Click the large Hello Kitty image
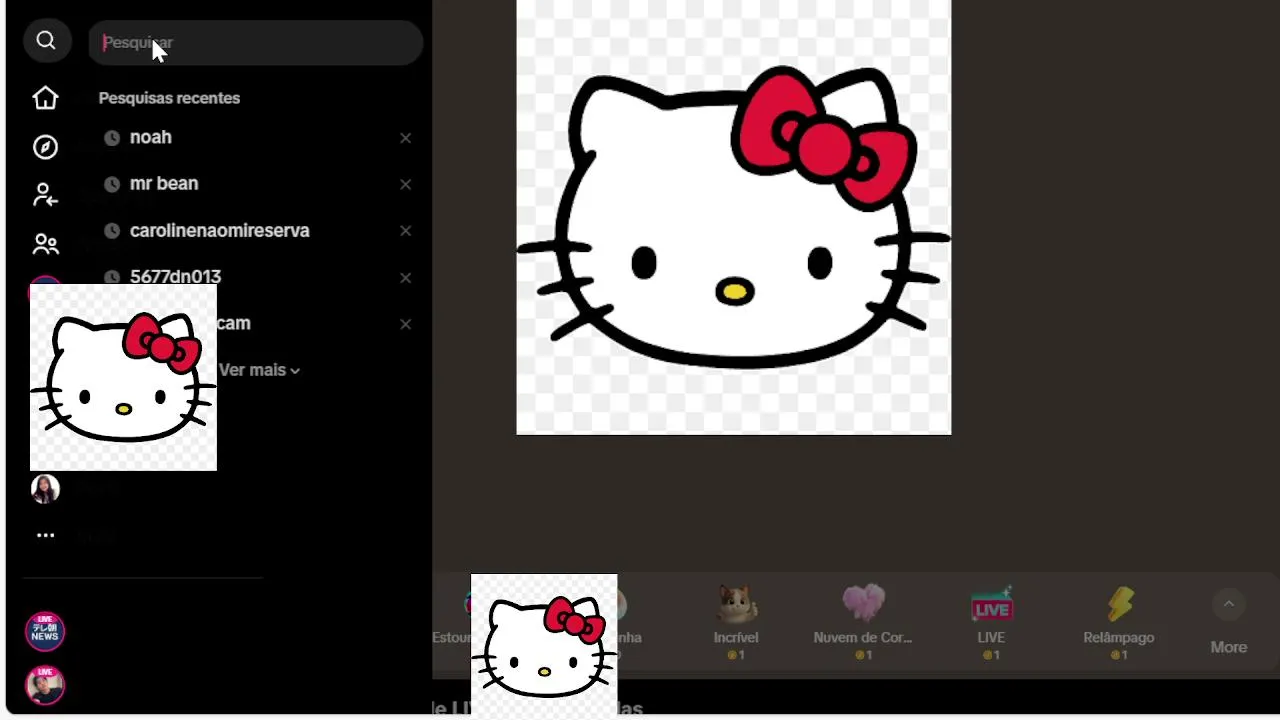This screenshot has width=1280, height=720. tap(733, 217)
